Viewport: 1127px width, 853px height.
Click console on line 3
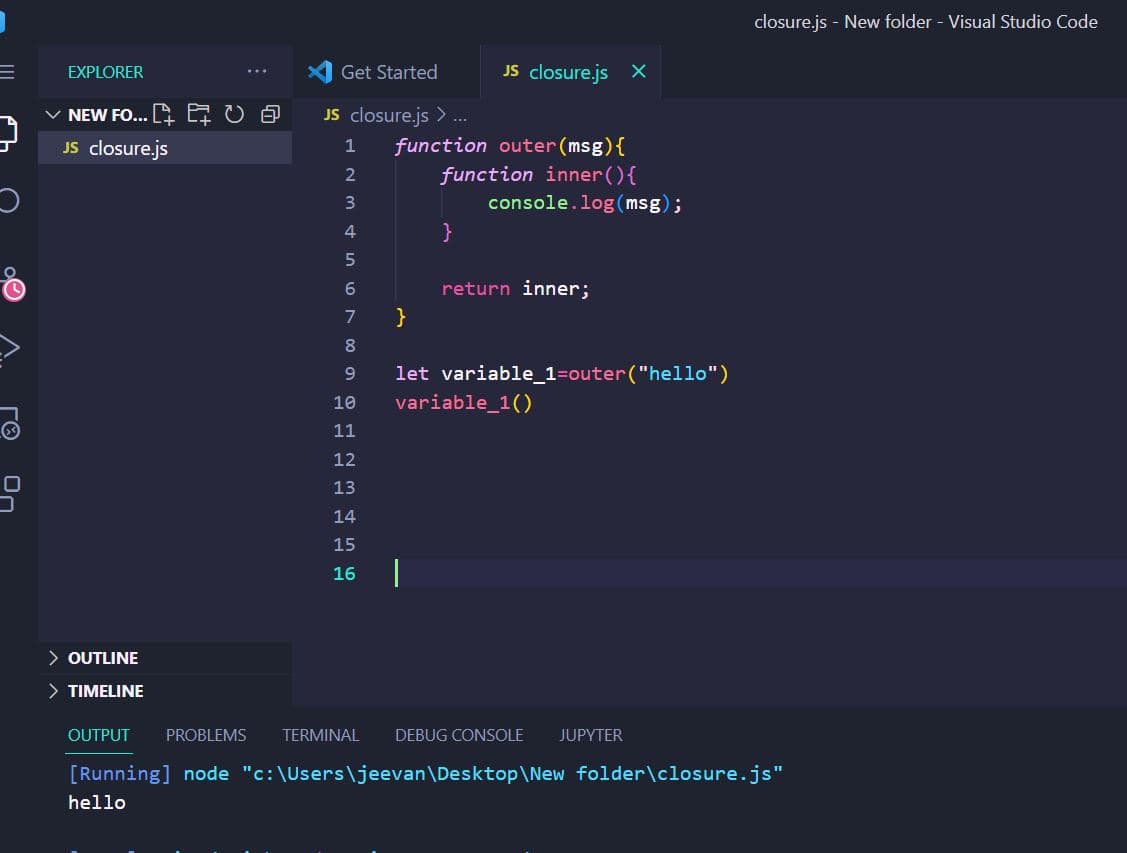(528, 203)
